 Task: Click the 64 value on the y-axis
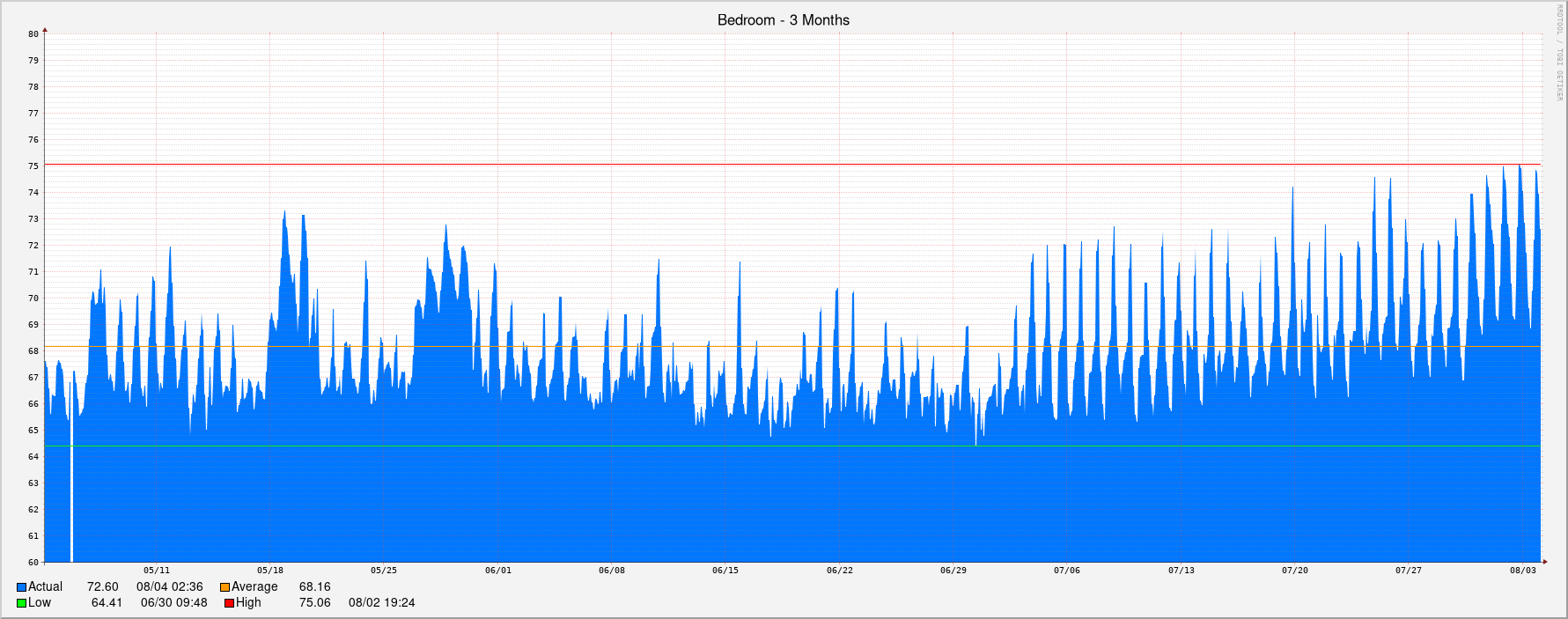tap(33, 457)
